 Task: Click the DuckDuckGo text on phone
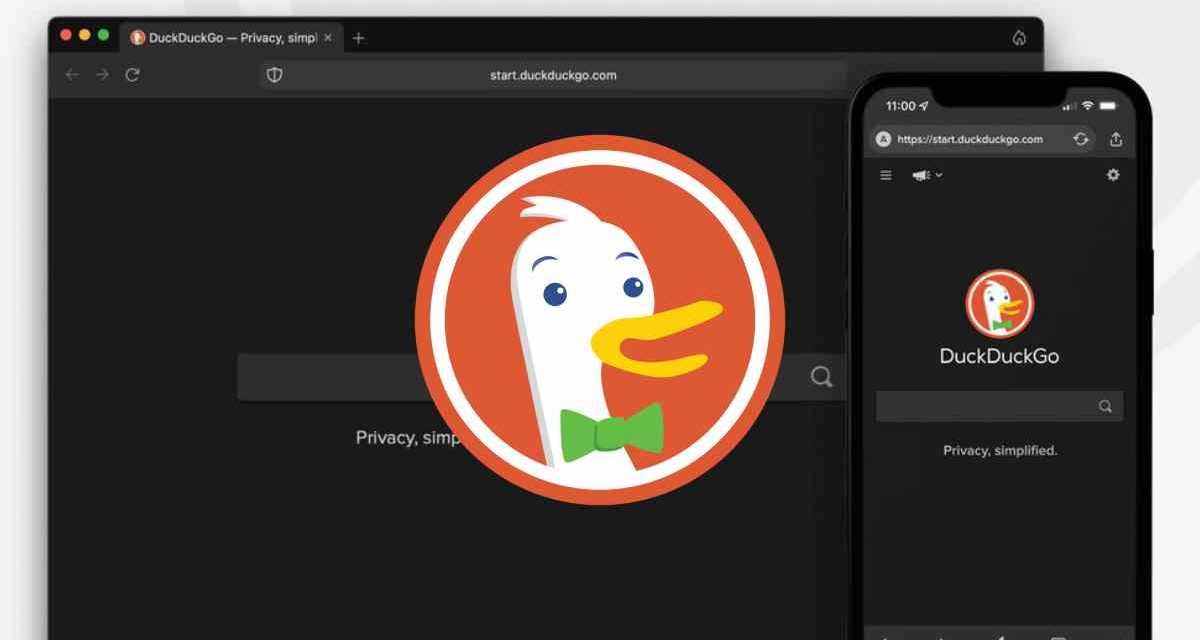[999, 356]
